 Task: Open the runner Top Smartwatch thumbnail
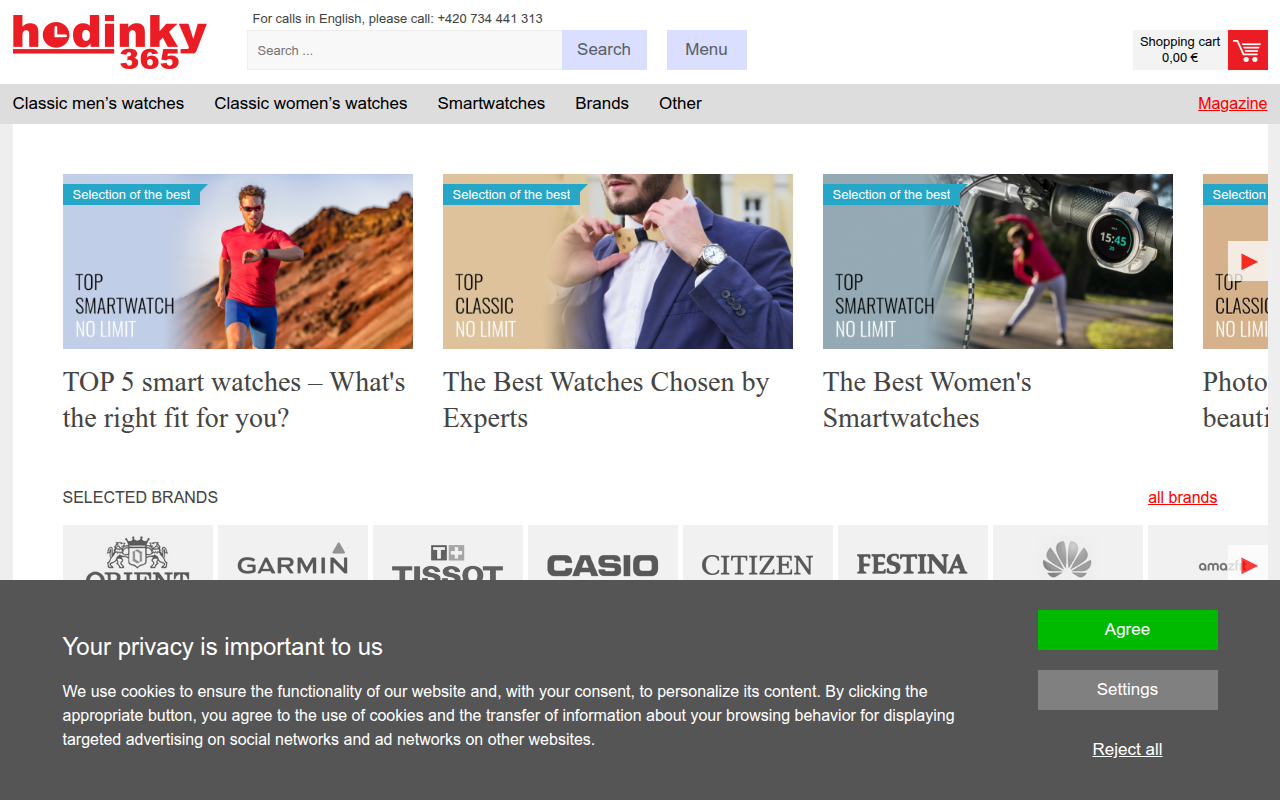(x=238, y=262)
